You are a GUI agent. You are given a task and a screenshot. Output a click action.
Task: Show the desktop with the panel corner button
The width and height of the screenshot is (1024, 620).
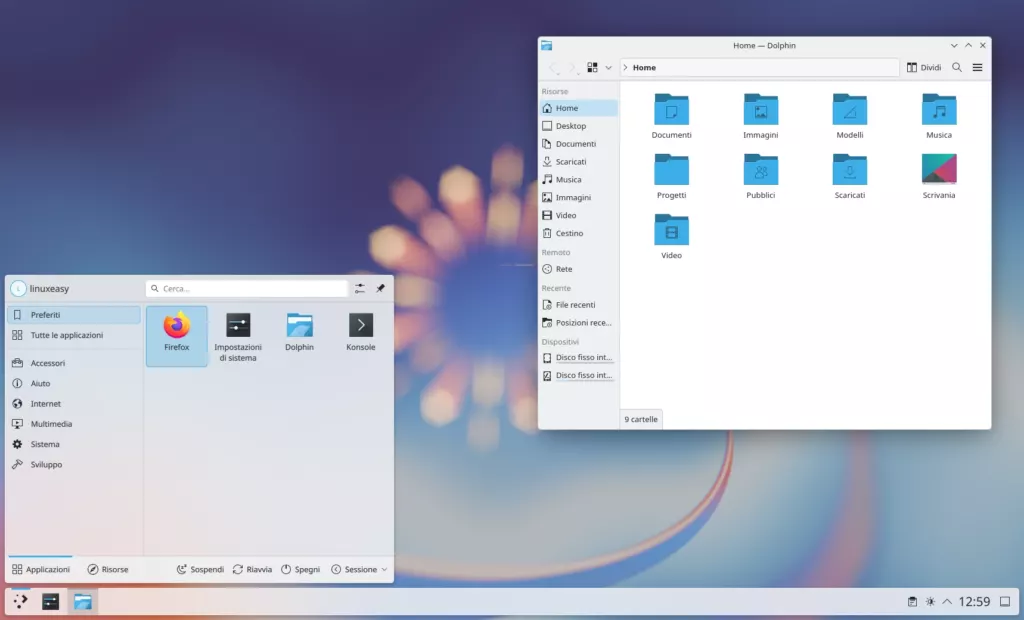(x=1005, y=601)
